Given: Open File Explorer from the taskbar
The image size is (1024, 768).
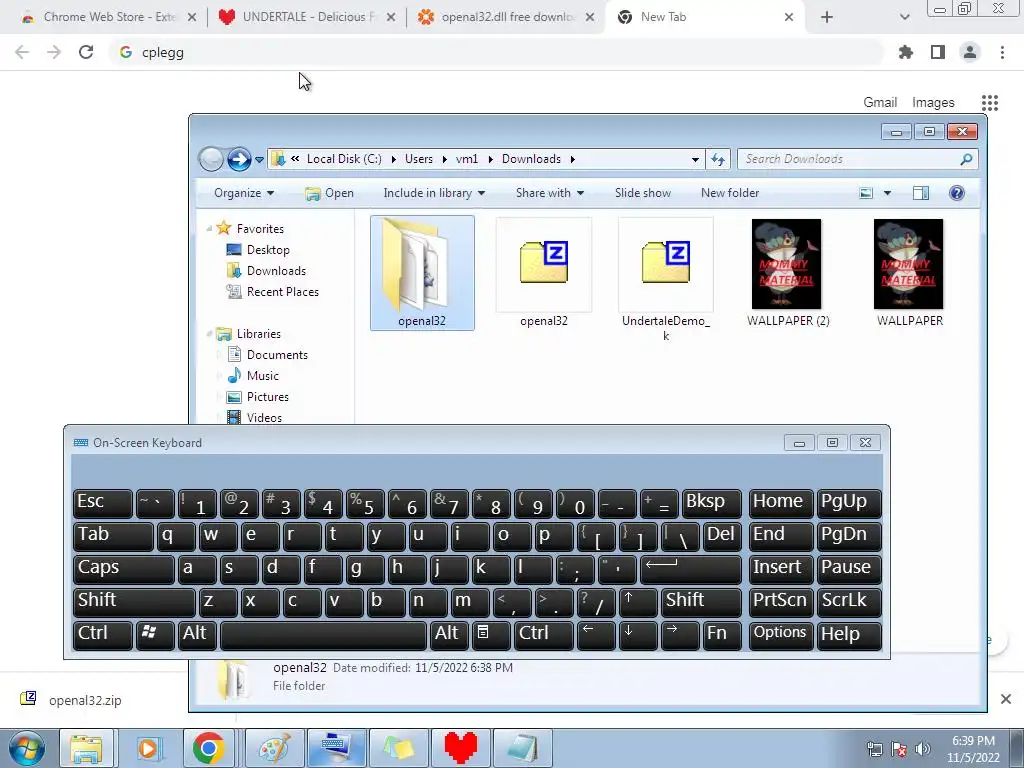Looking at the screenshot, I should pos(86,748).
